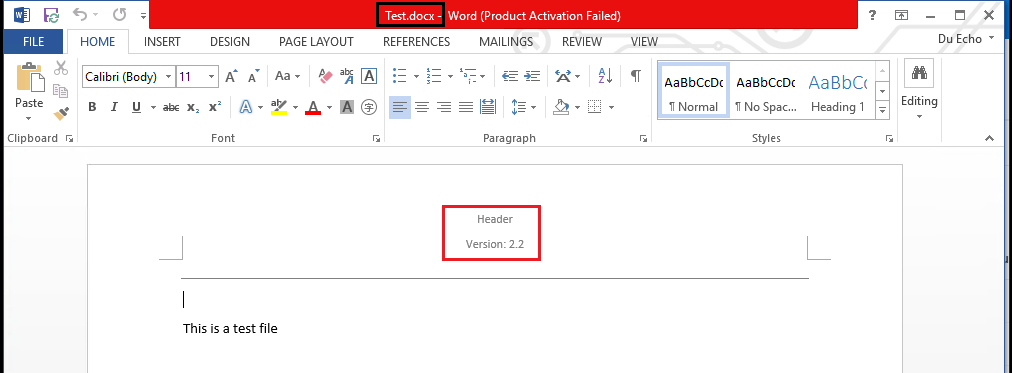Clear all formatting eraser icon

pos(325,76)
